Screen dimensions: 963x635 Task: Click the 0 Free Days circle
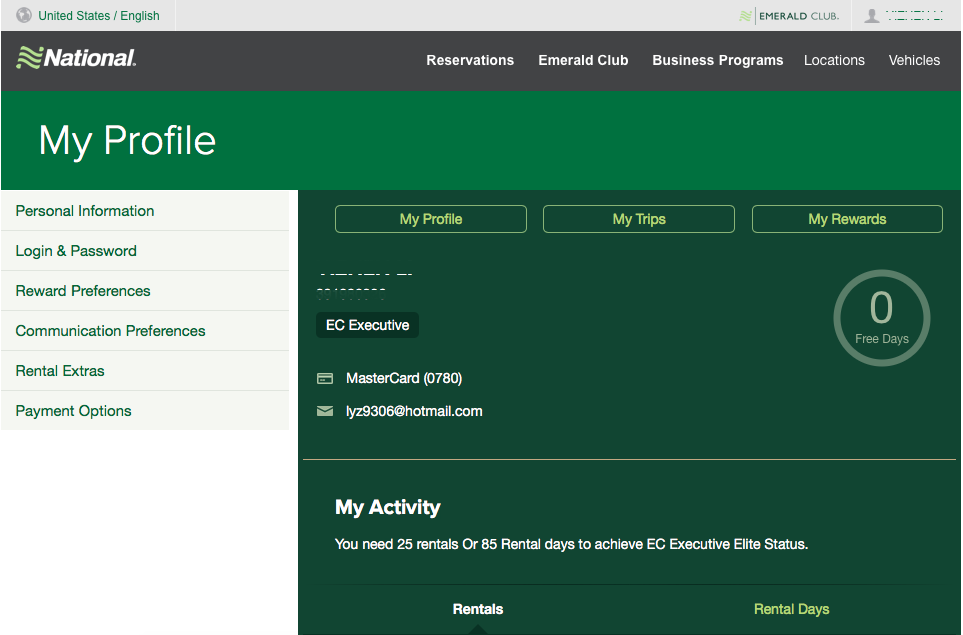pos(881,318)
